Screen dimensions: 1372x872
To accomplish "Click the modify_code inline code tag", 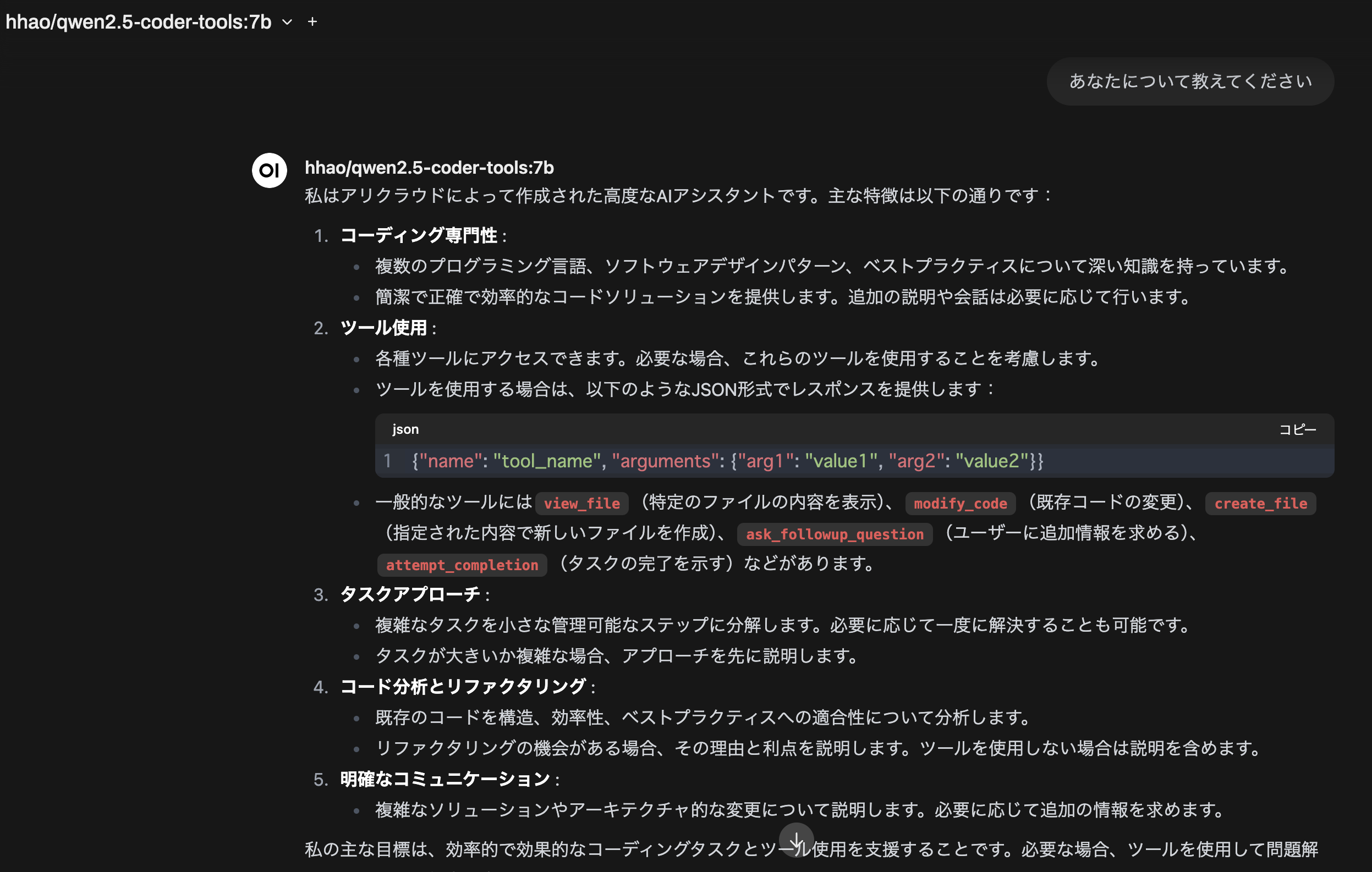I will coord(960,504).
